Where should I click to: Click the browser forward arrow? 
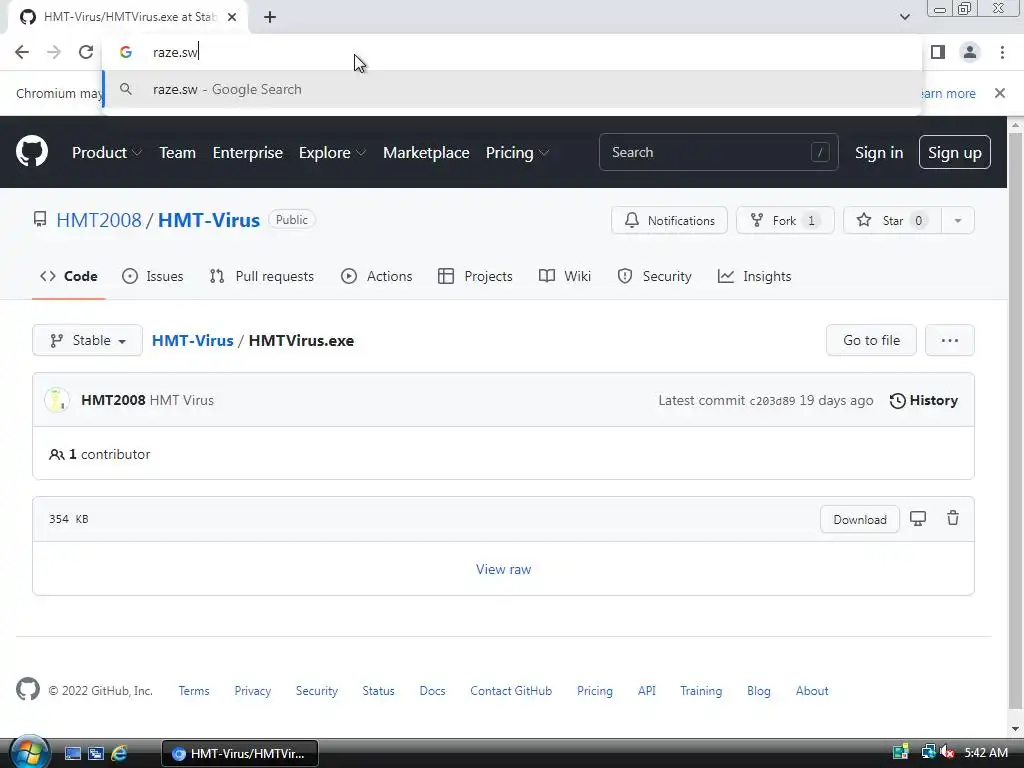click(x=54, y=52)
